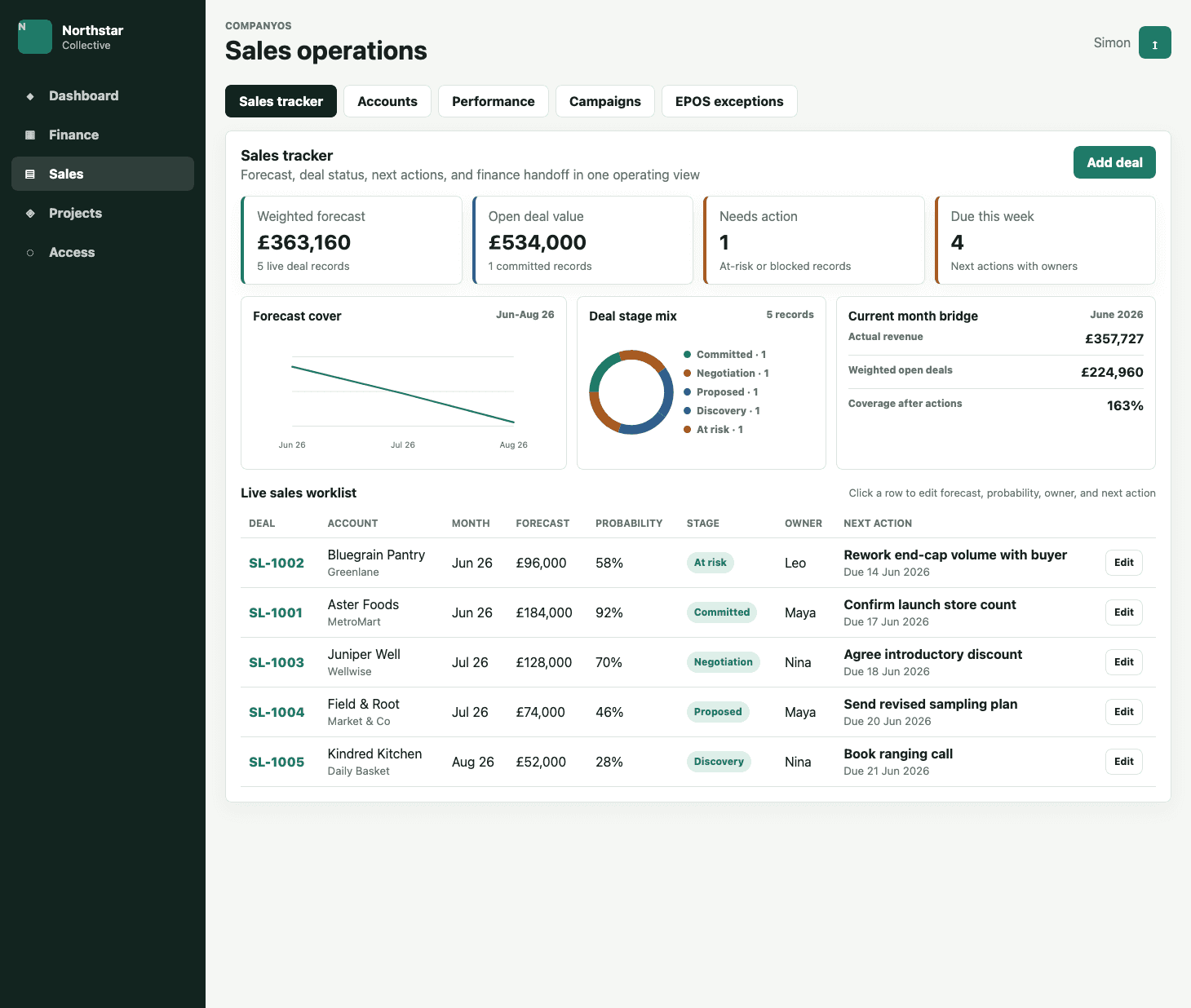Edit the SL-1004 Field & Root row
The height and width of the screenshot is (1008, 1191).
(x=1124, y=712)
